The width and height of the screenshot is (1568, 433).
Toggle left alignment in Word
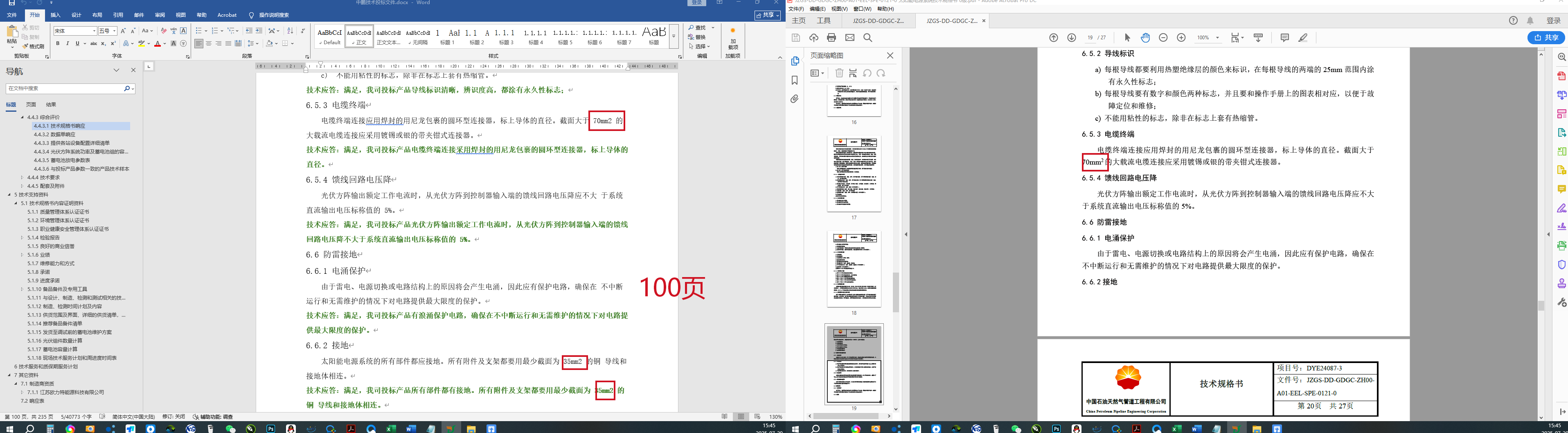(199, 44)
